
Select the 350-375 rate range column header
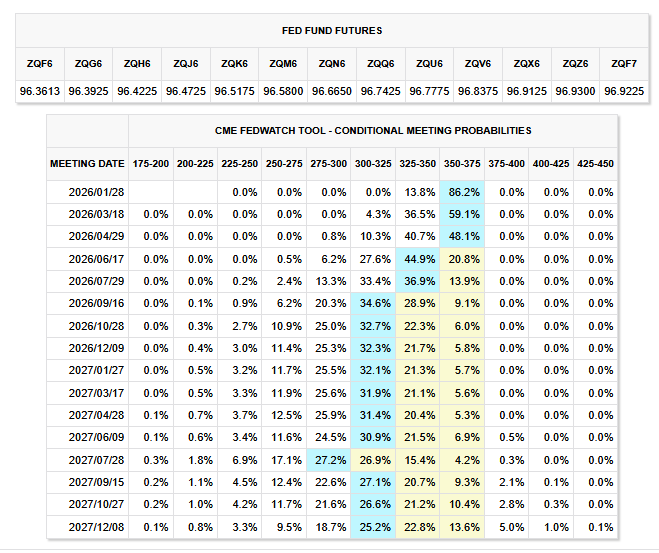point(462,163)
